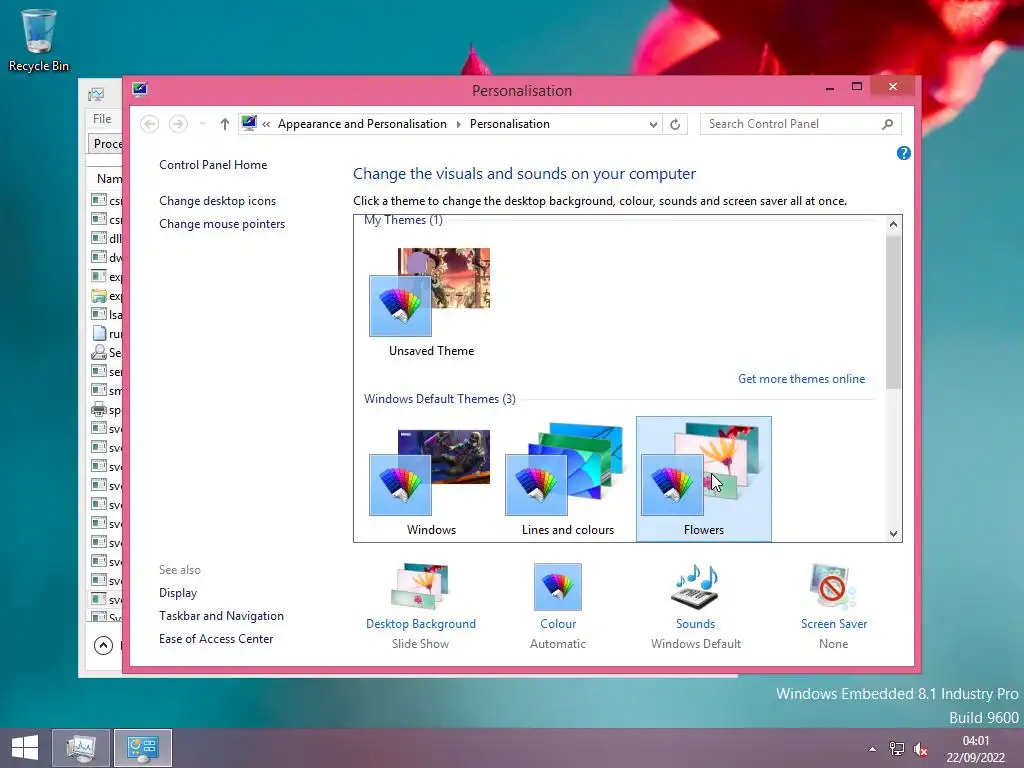The height and width of the screenshot is (768, 1024).
Task: Minimize the Personalisation window
Action: [x=829, y=88]
